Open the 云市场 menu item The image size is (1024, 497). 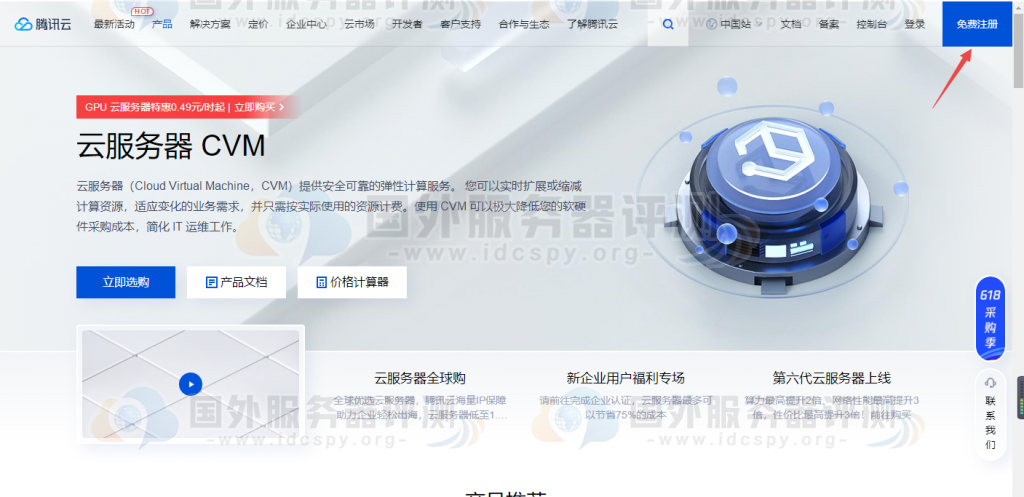click(x=359, y=24)
